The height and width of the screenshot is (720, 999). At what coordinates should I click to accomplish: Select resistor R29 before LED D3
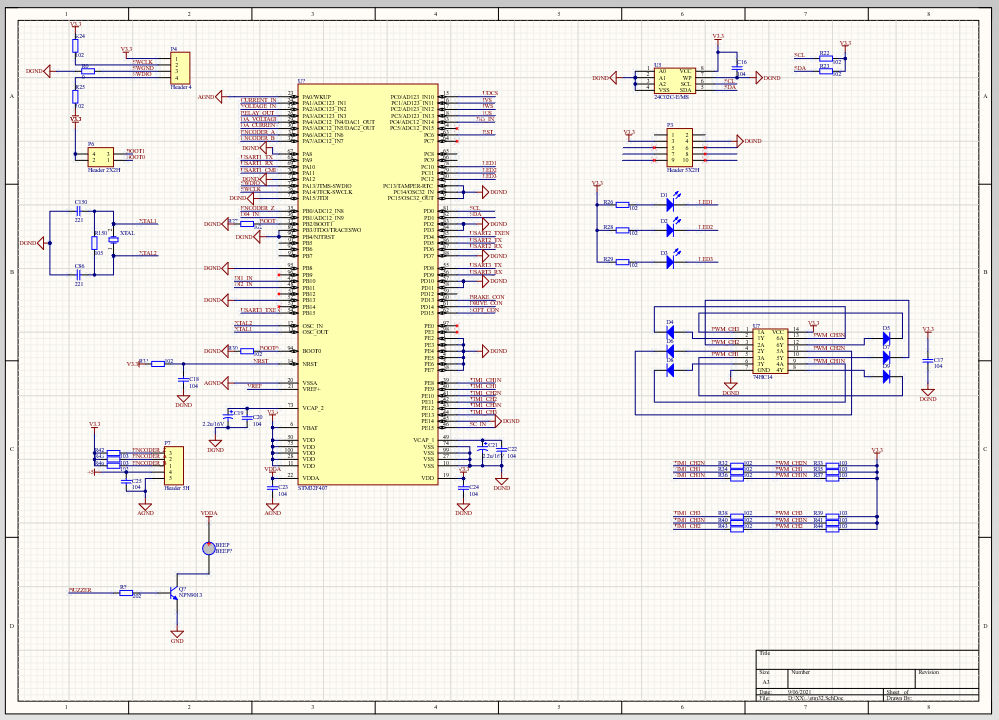pos(622,262)
